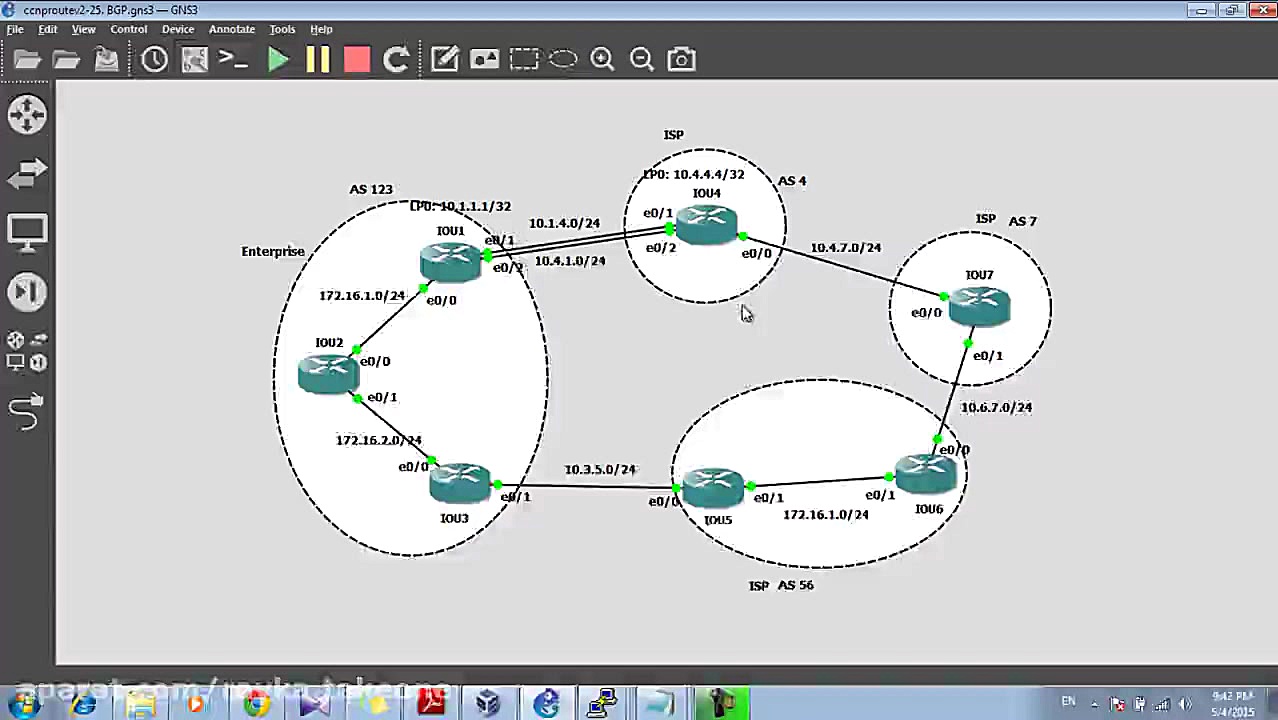The height and width of the screenshot is (720, 1278).
Task: Select the add a link cable tool
Action: coord(27,411)
